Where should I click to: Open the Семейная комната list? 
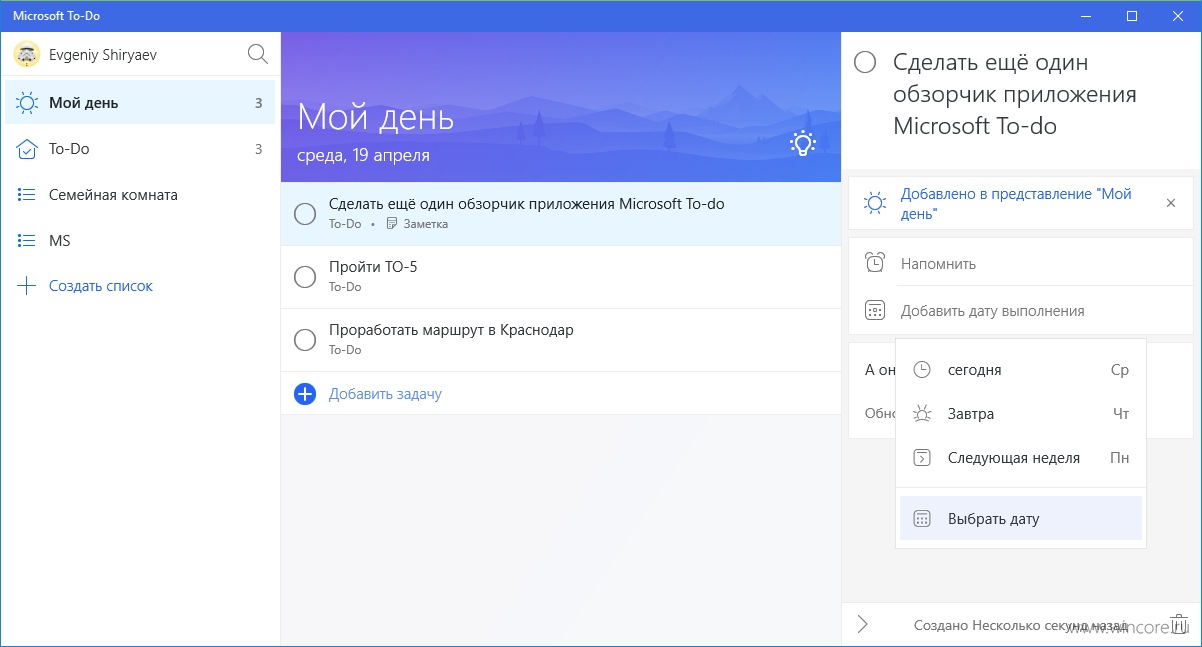point(140,195)
